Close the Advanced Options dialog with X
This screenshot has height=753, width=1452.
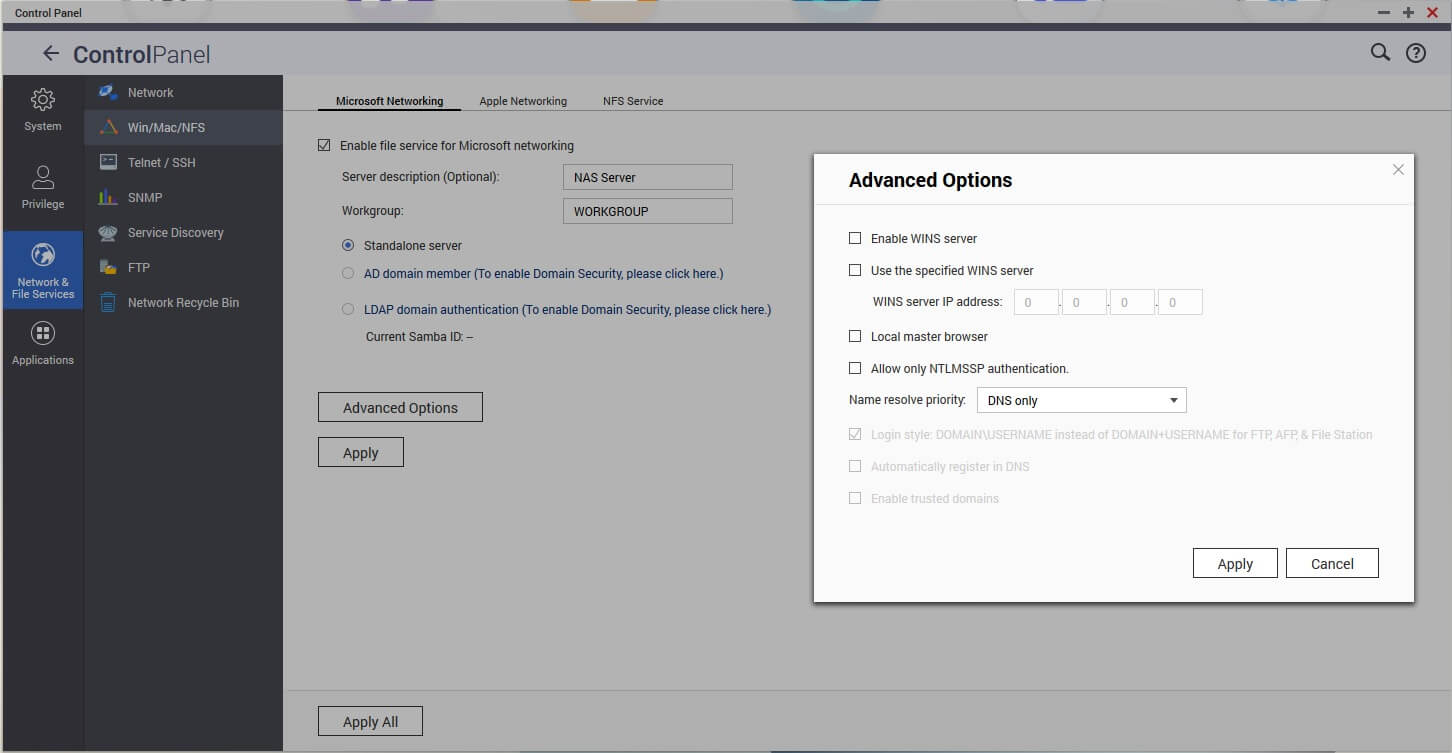click(1398, 170)
